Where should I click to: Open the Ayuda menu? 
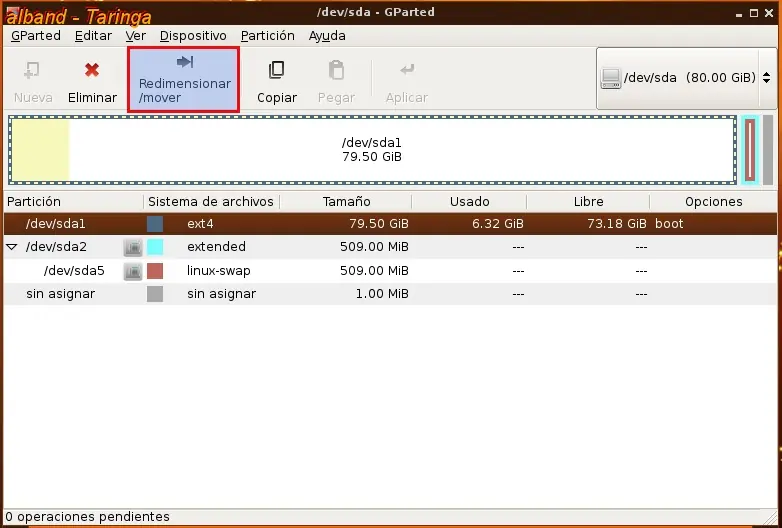point(327,36)
